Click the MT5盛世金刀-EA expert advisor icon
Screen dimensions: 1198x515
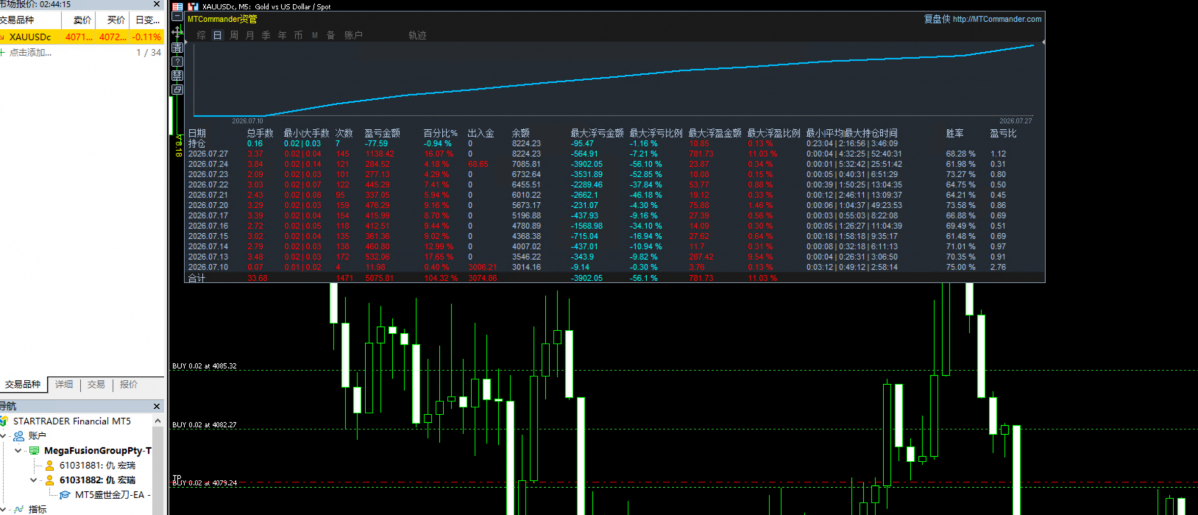(x=66, y=495)
